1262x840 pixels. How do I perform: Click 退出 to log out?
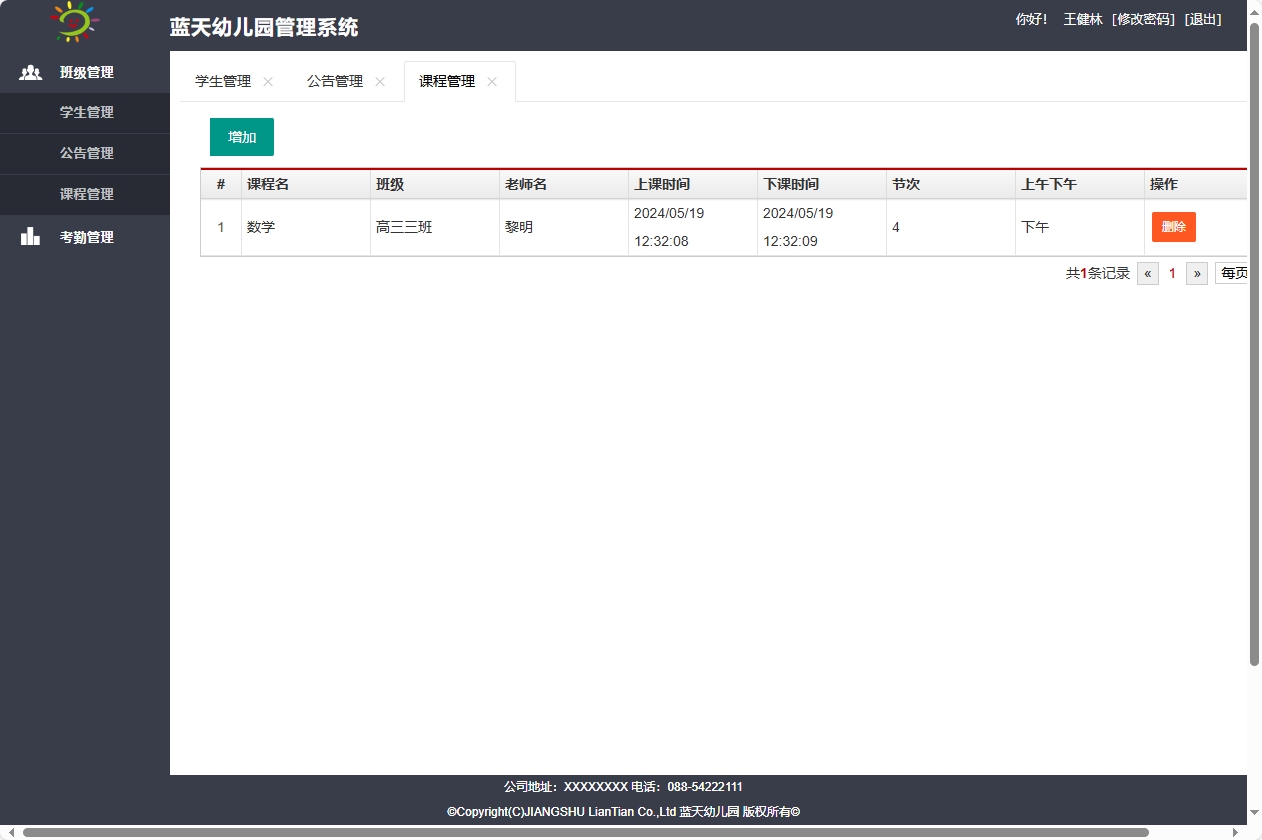tap(1203, 18)
